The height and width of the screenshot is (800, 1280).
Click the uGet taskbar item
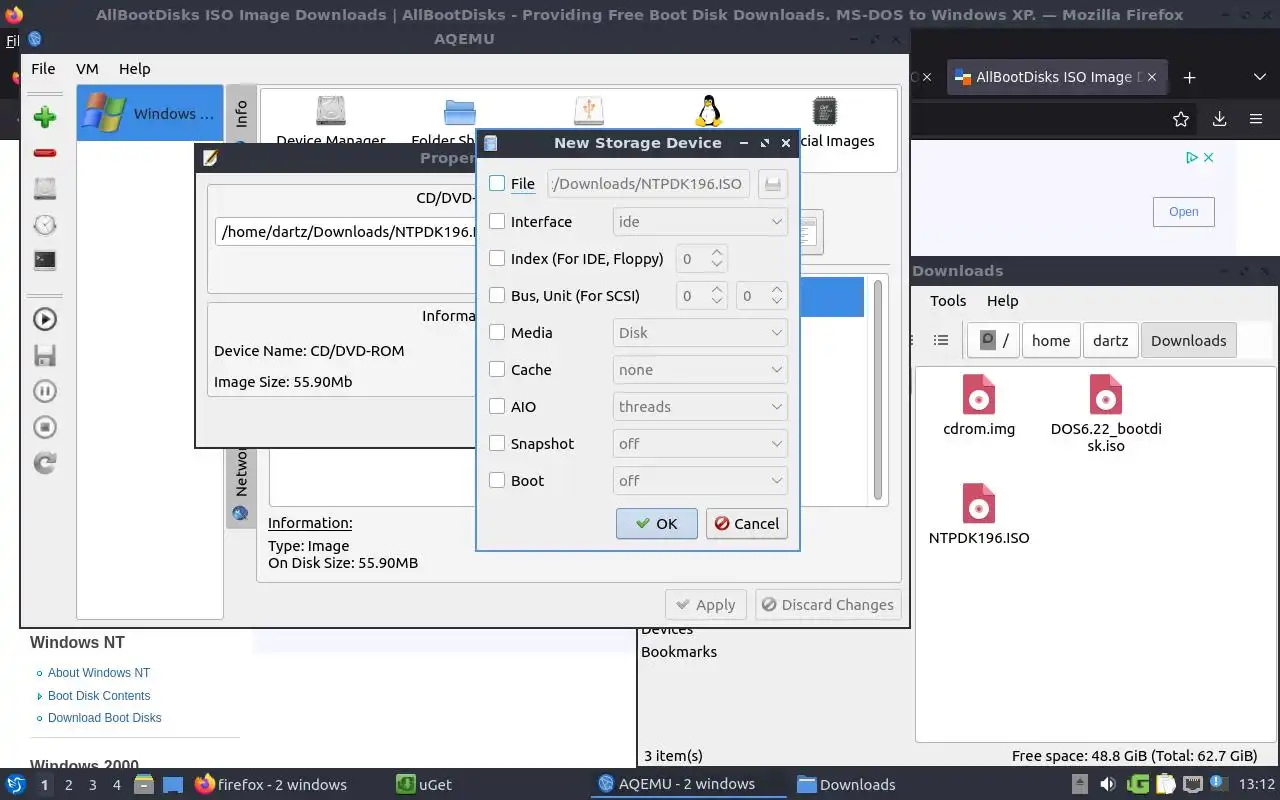pos(426,785)
